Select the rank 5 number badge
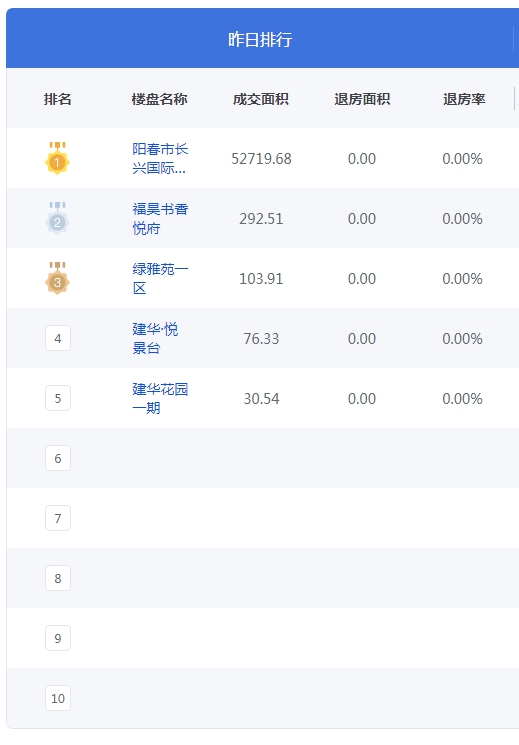The height and width of the screenshot is (745, 519). (58, 398)
